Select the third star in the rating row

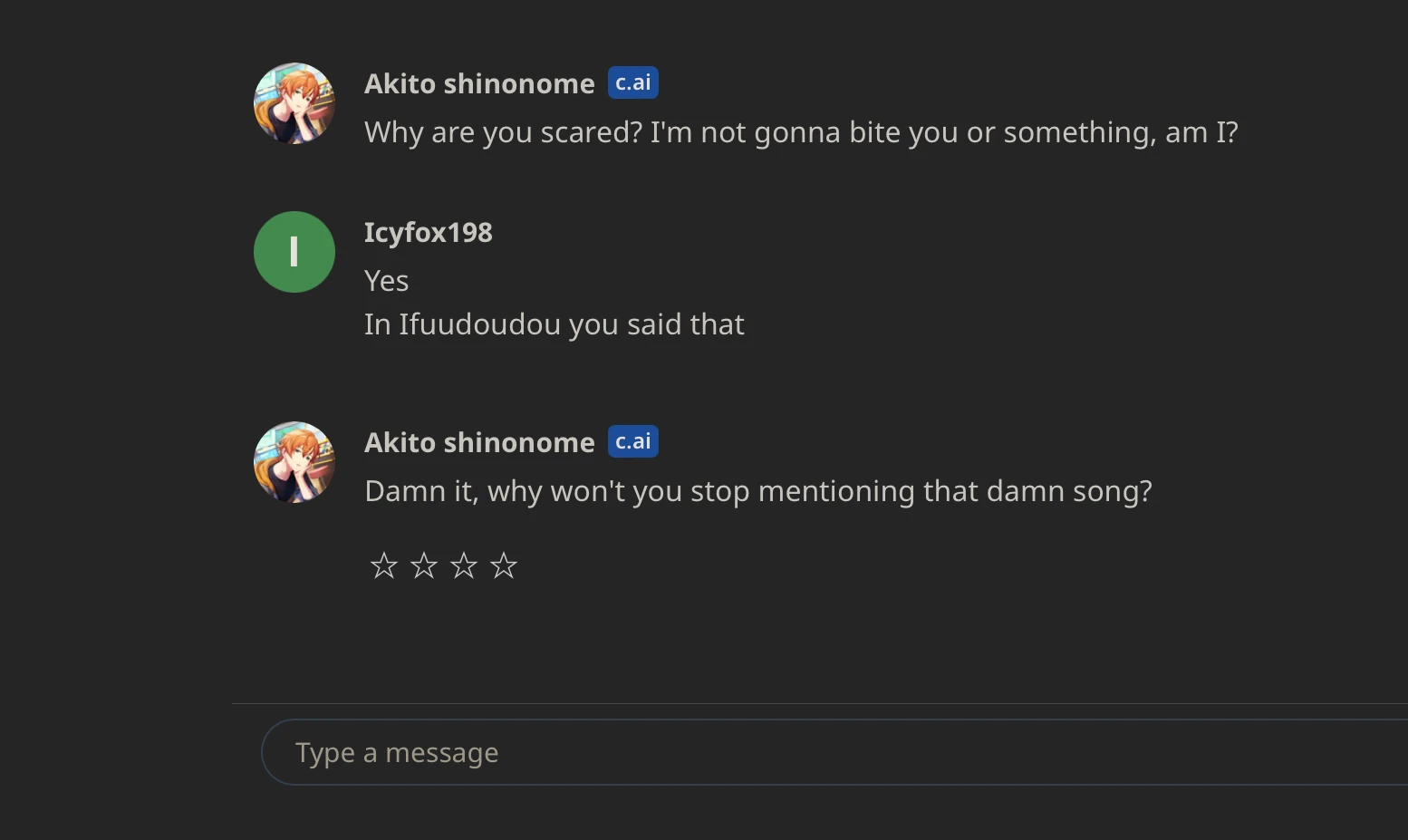pyautogui.click(x=463, y=565)
